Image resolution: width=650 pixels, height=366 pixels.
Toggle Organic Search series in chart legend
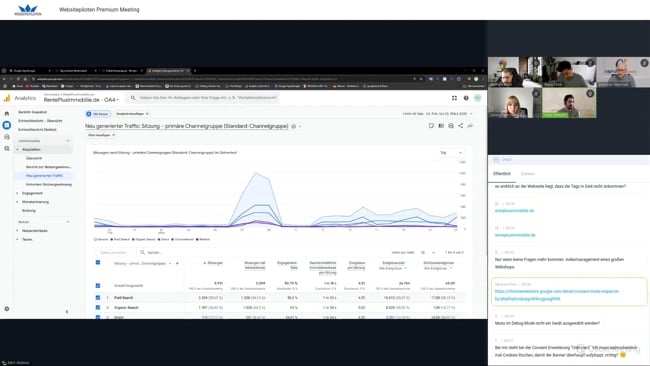[143, 240]
